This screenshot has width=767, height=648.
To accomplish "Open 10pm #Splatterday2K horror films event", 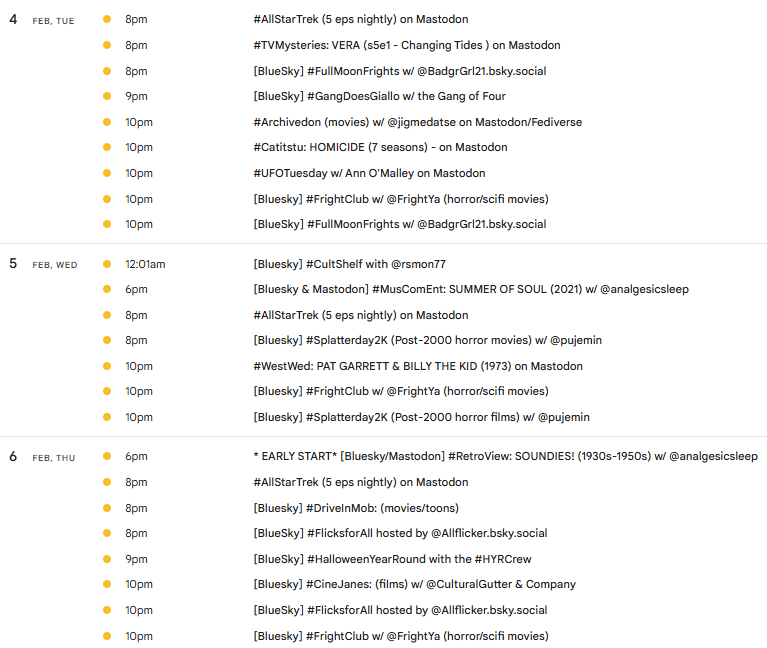I will tap(421, 417).
